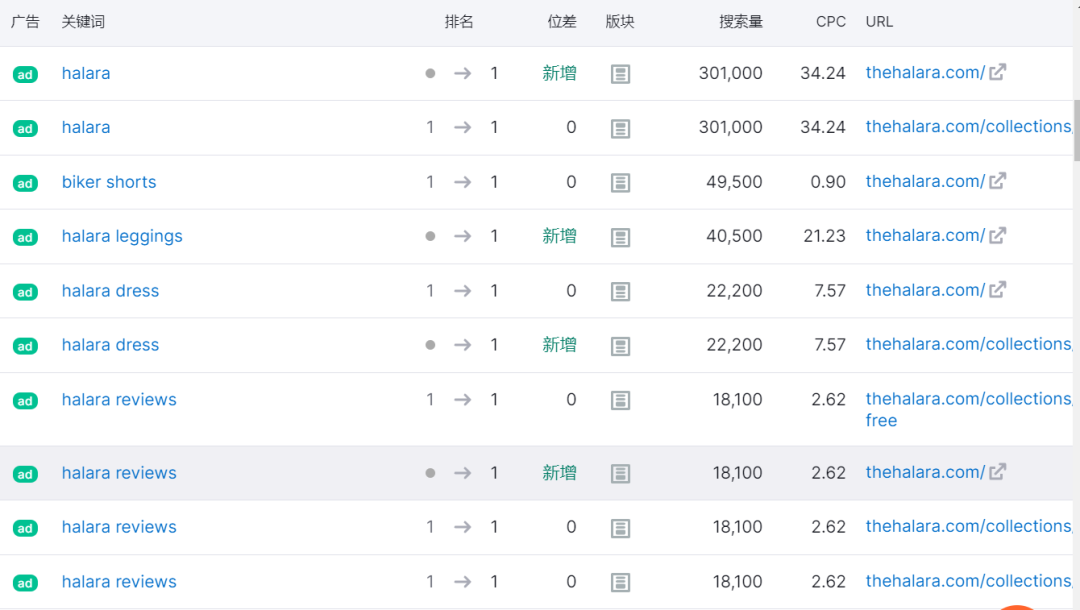The height and width of the screenshot is (610, 1080).
Task: Sort the table by the 搜索量 column header
Action: 740,21
